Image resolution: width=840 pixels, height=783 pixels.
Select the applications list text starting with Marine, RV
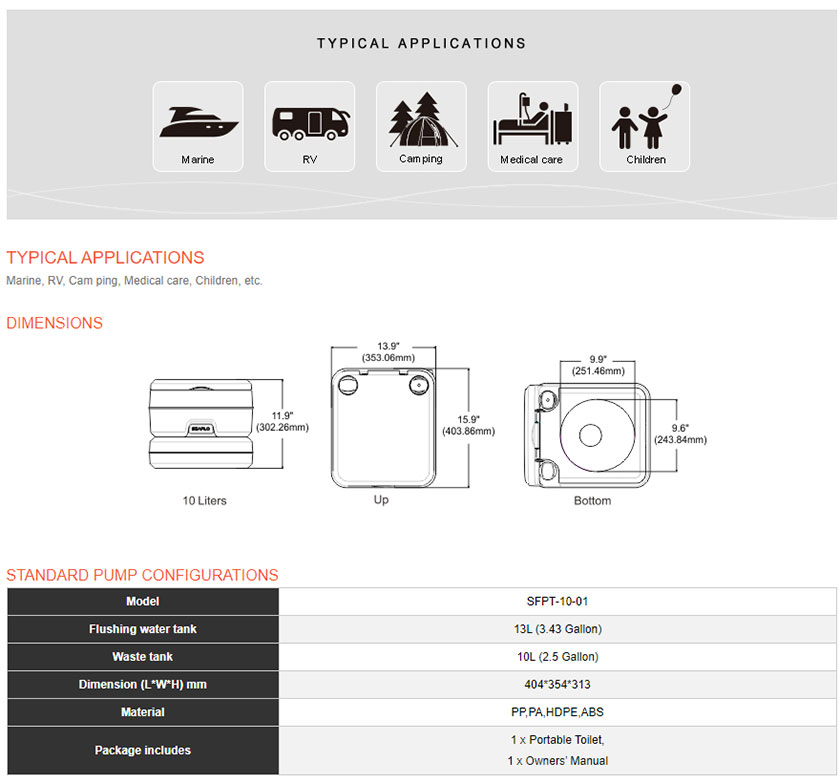[x=134, y=281]
